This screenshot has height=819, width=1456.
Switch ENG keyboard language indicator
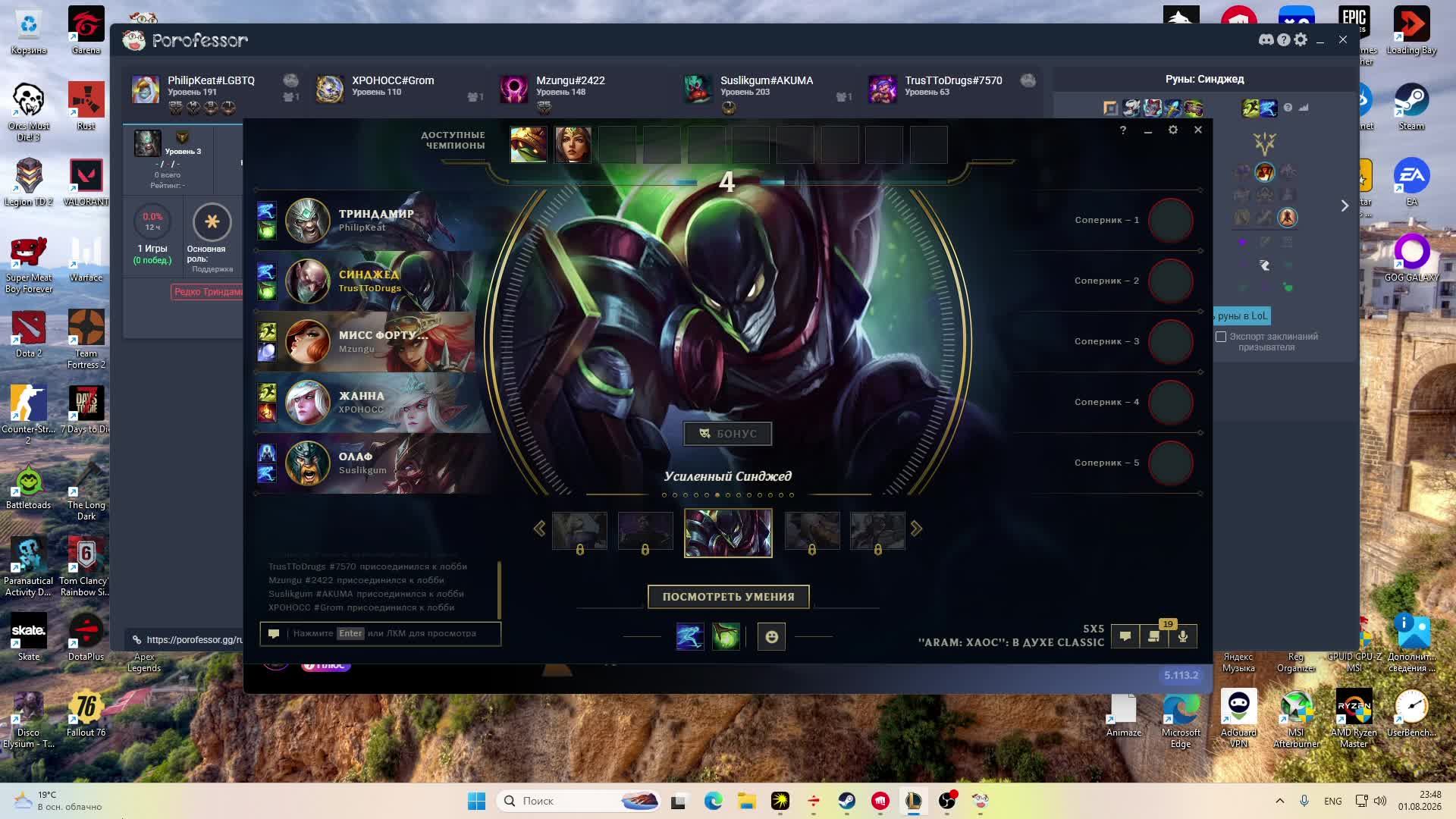1332,801
